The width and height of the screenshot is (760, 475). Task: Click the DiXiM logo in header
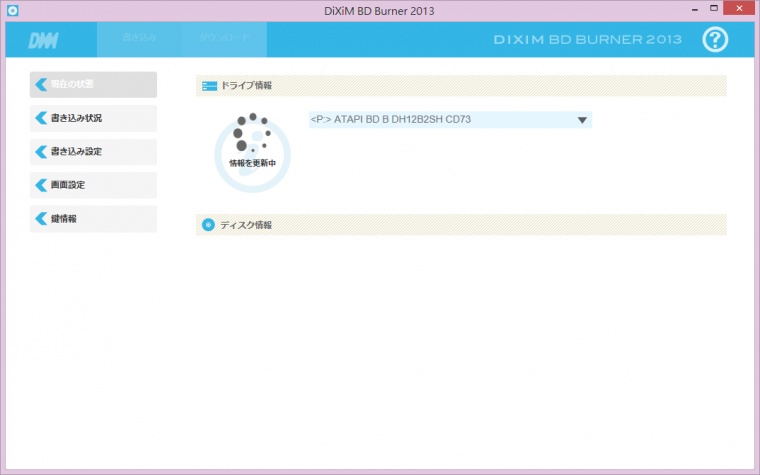44,40
